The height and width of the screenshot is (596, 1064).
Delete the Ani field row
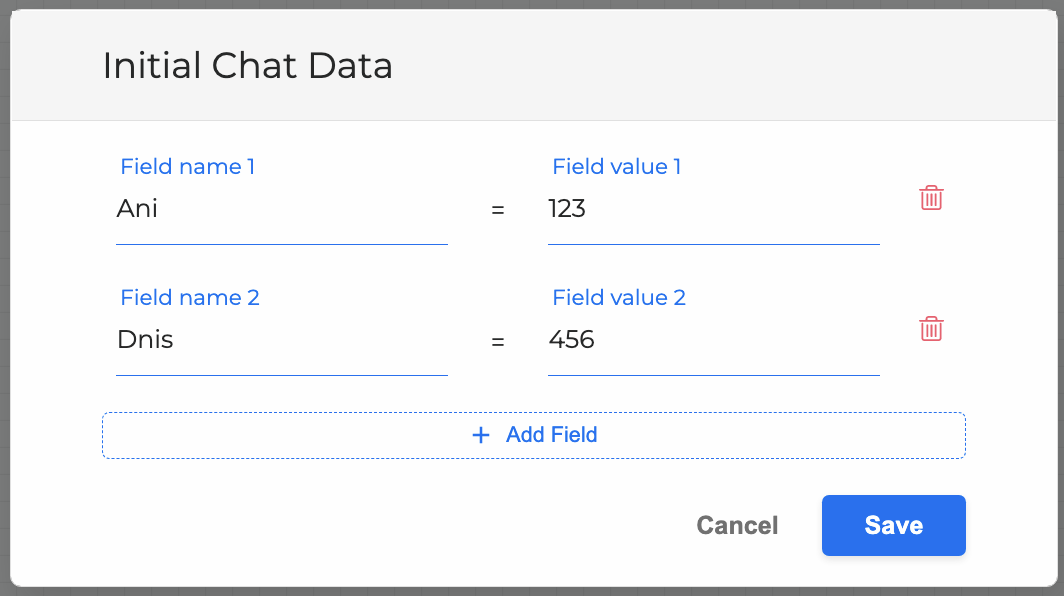pos(931,198)
